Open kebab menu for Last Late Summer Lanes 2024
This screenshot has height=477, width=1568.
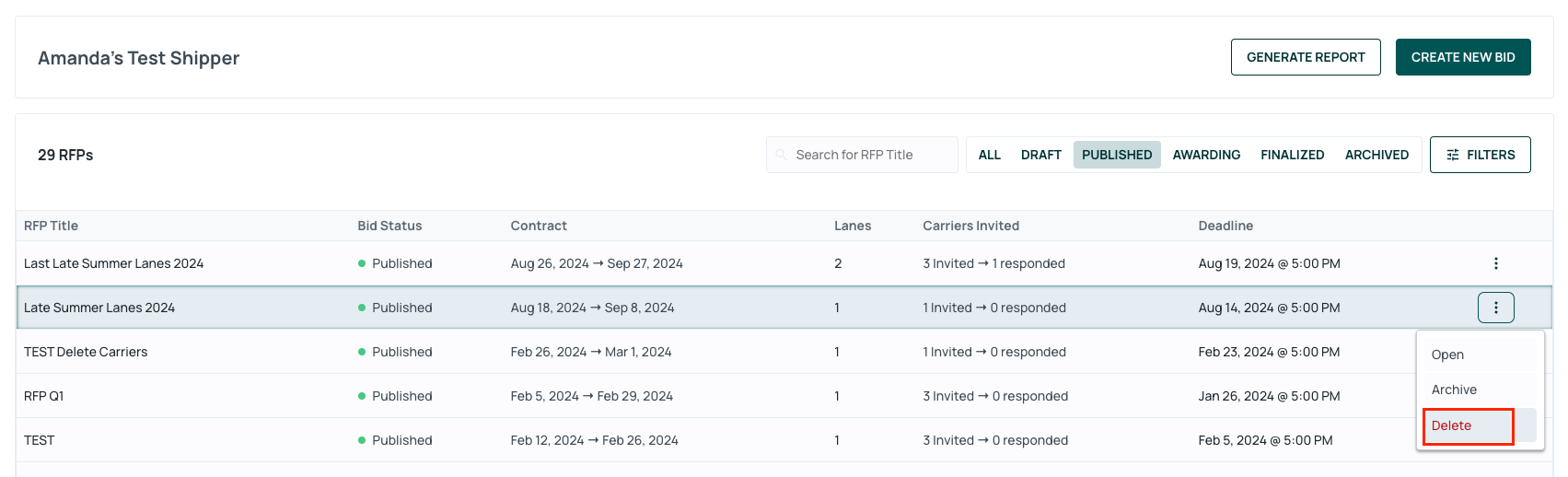click(x=1495, y=263)
